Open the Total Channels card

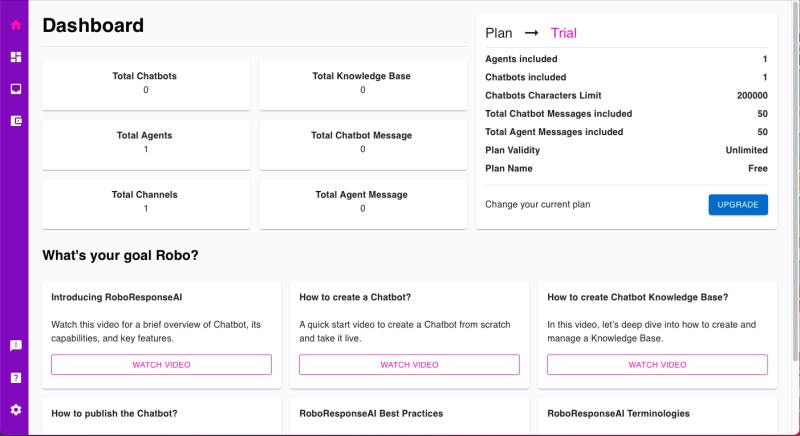(146, 203)
